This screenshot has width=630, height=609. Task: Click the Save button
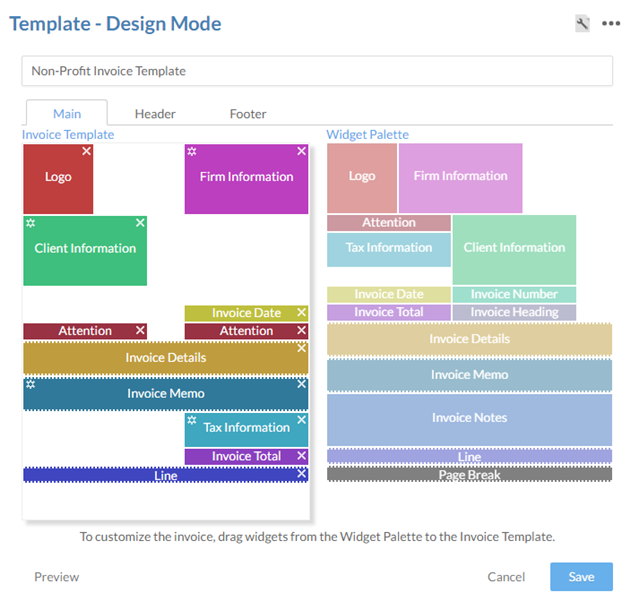click(x=581, y=577)
